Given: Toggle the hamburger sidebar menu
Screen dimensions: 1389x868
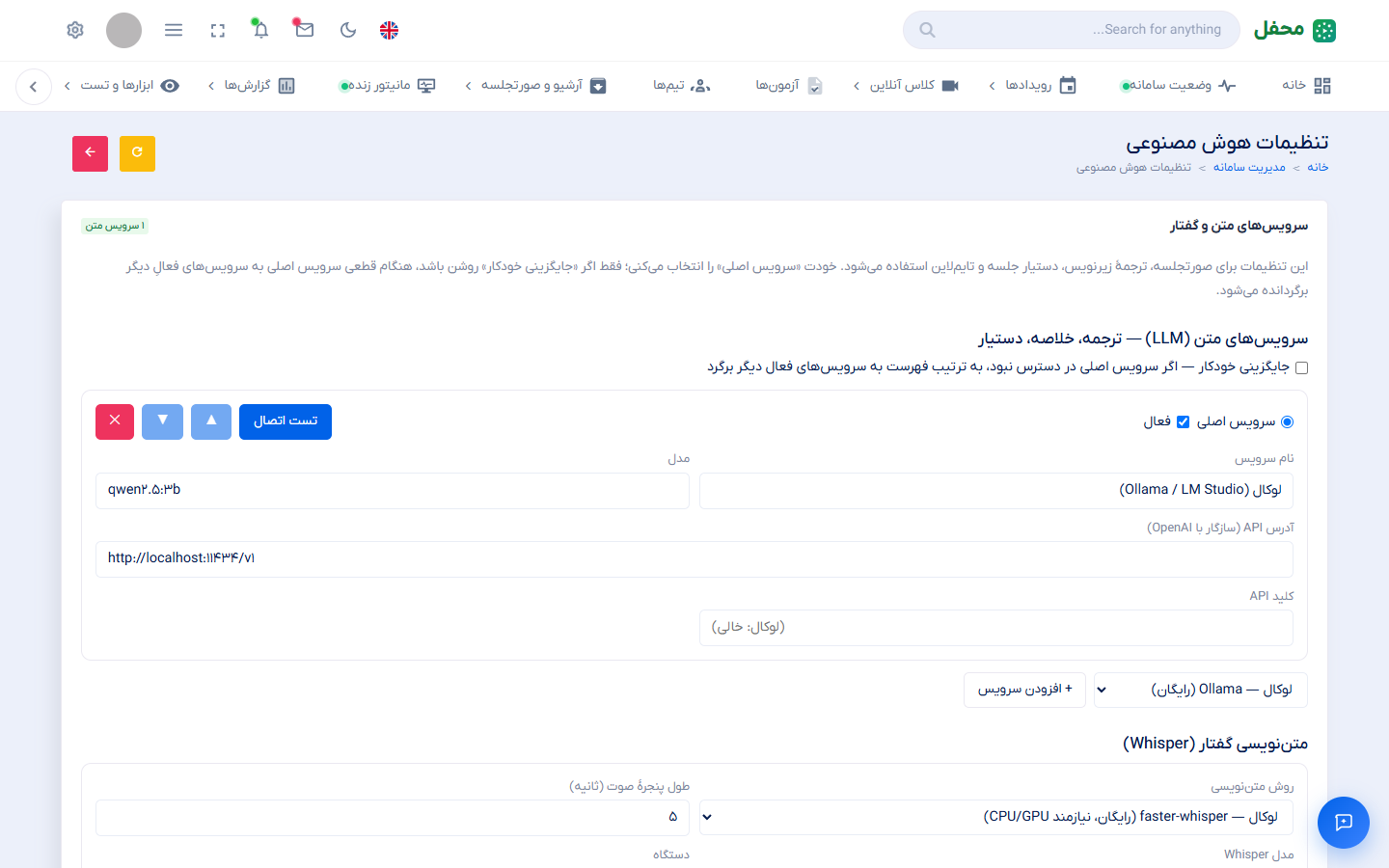Looking at the screenshot, I should pyautogui.click(x=174, y=30).
